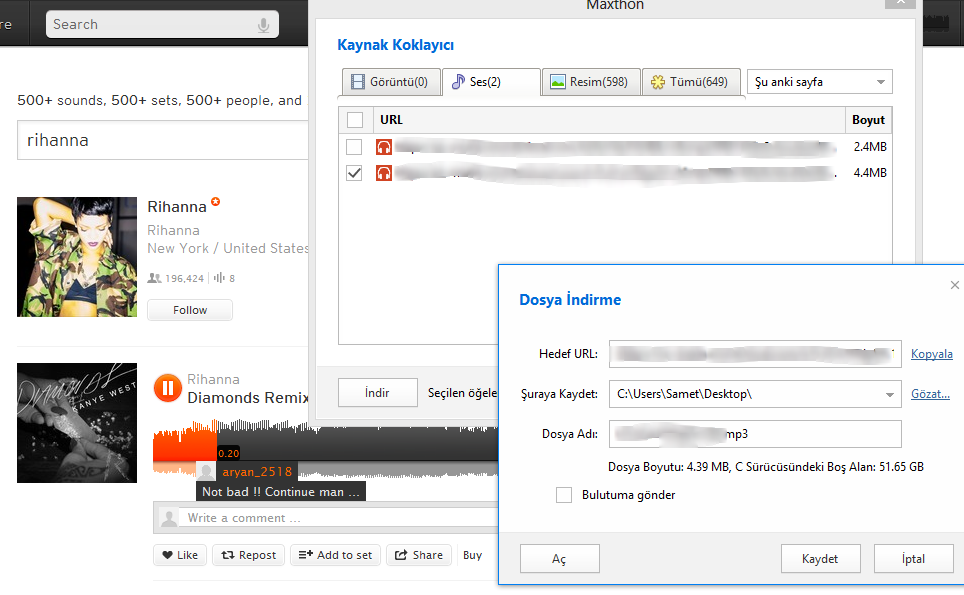The width and height of the screenshot is (964, 595).
Task: Toggle the select-all checkbox in the URL header
Action: (x=355, y=120)
